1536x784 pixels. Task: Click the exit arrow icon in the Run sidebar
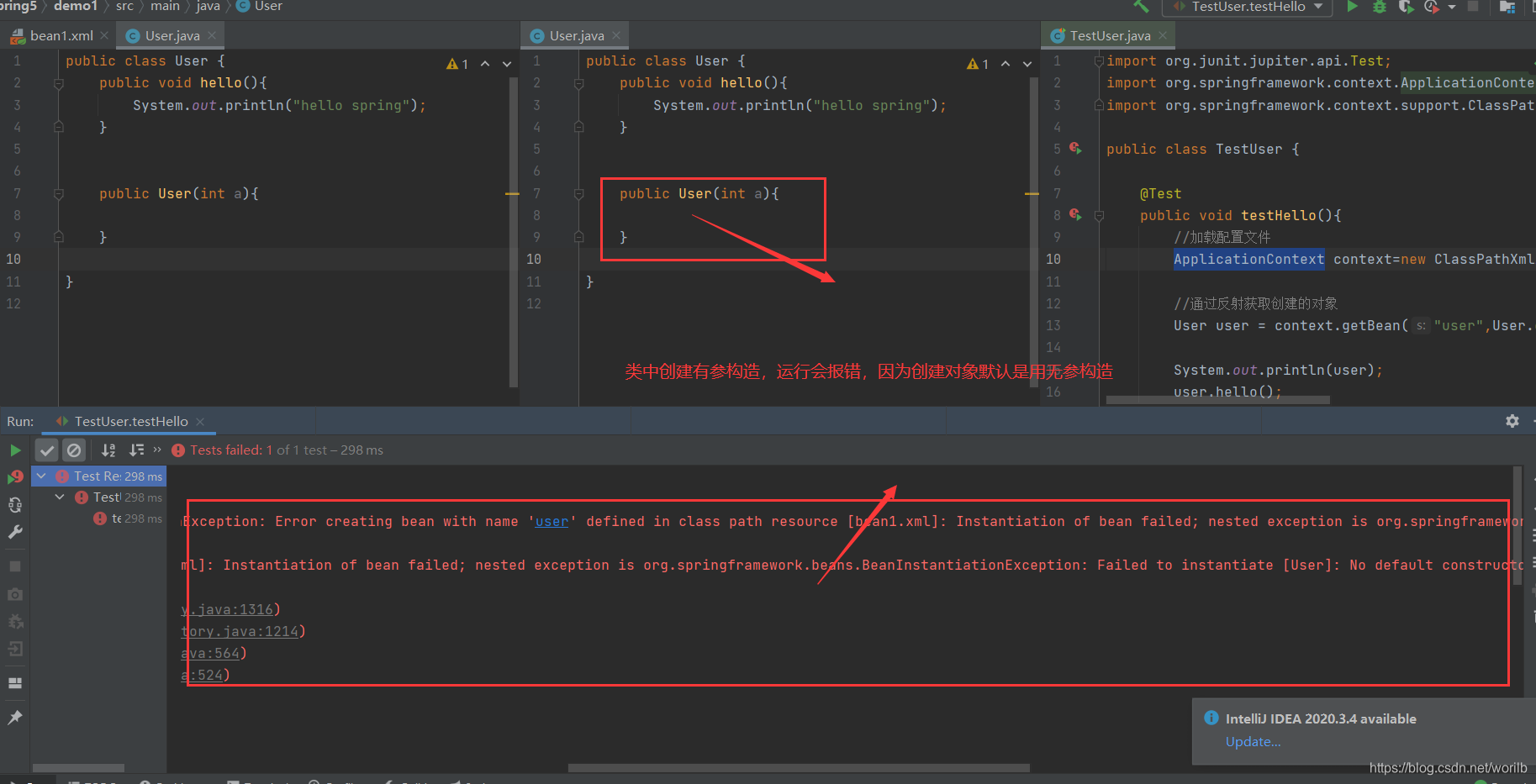15,650
